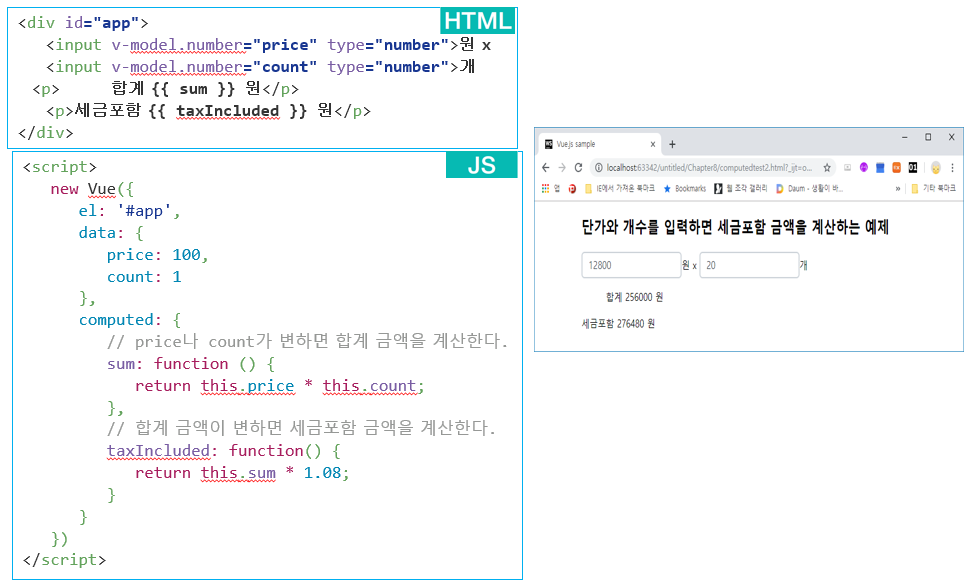
Task: Open the 기타 북마크 folder
Action: pos(933,189)
